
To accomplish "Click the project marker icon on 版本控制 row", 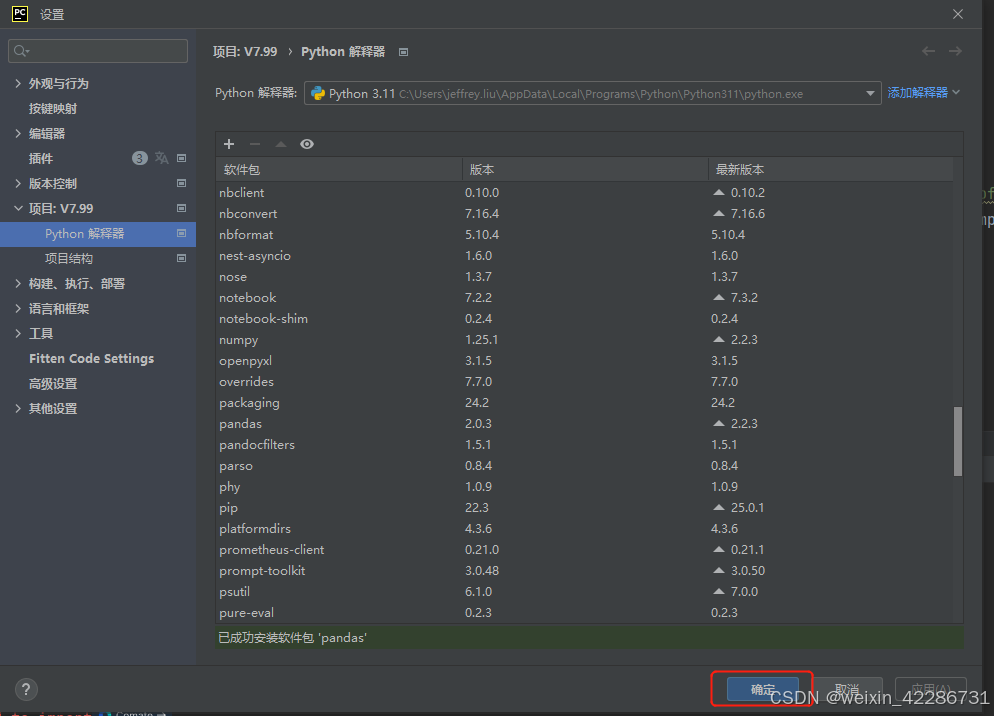I will click(181, 183).
